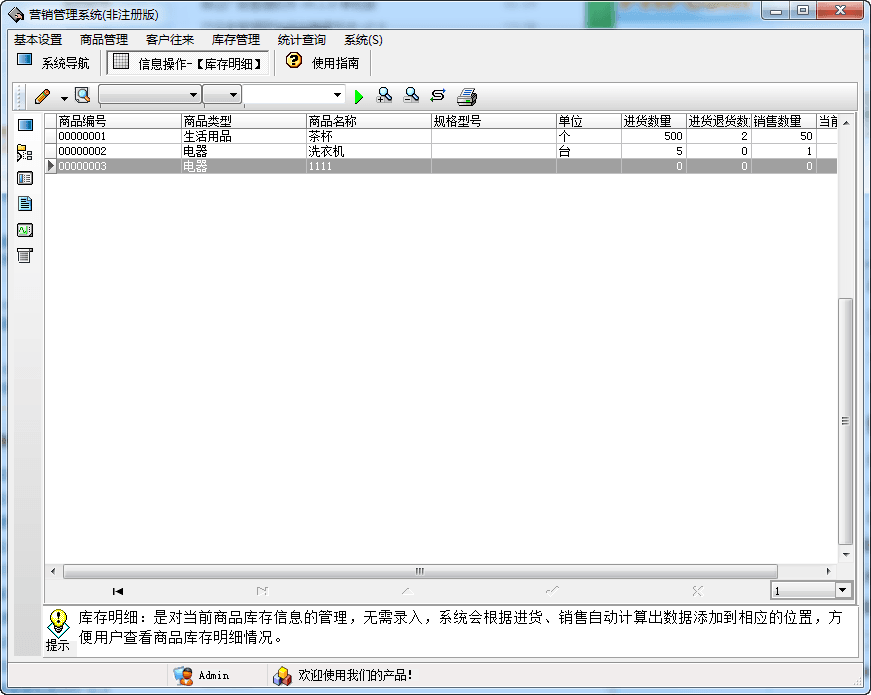Click the blue document sidebar icon
871x695 pixels.
point(25,204)
